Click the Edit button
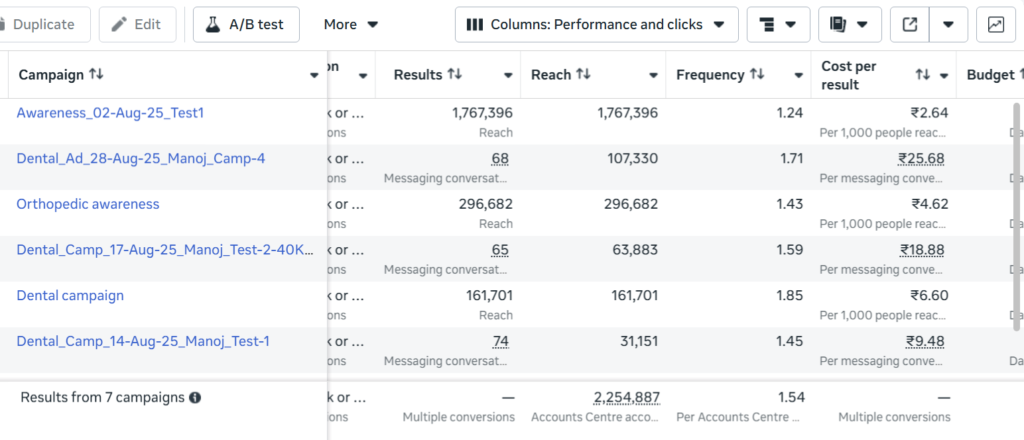Image resolution: width=1024 pixels, height=440 pixels. 137,24
